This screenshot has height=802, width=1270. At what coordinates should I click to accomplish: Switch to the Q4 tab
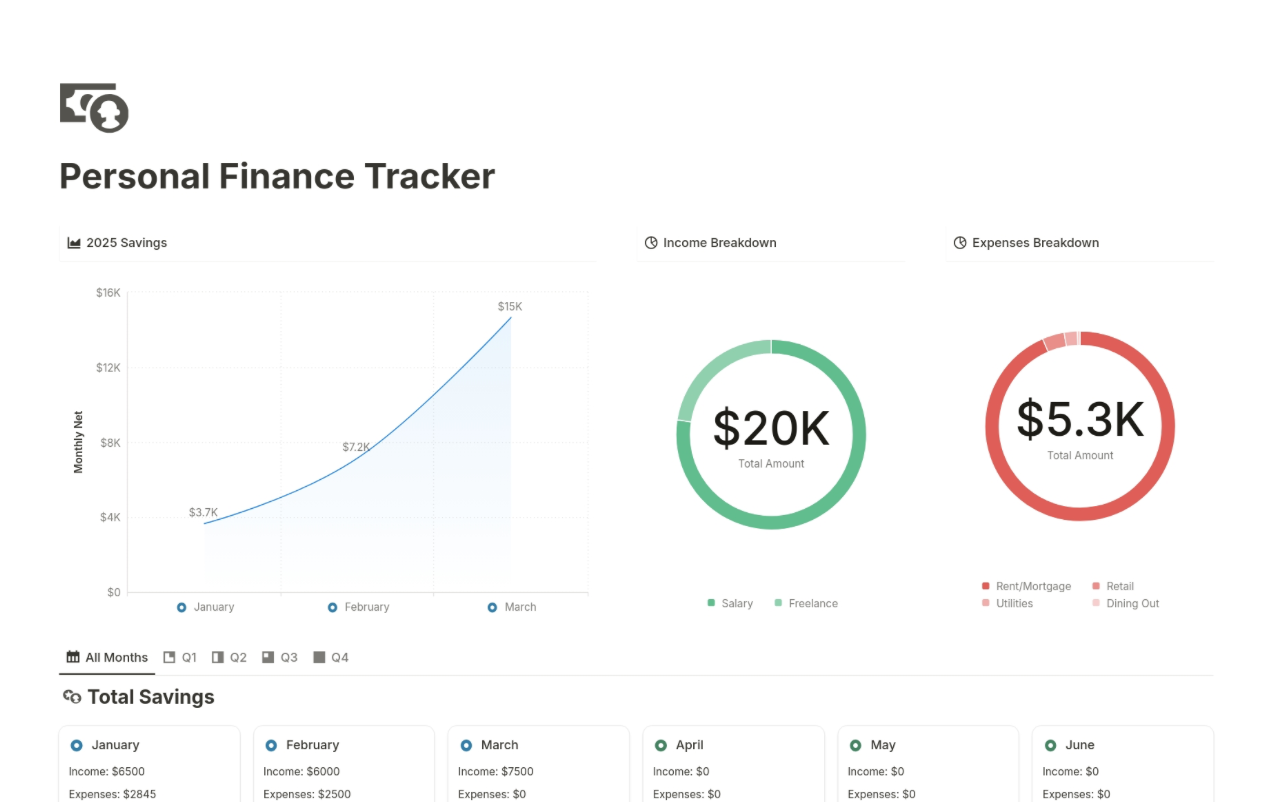click(x=331, y=658)
